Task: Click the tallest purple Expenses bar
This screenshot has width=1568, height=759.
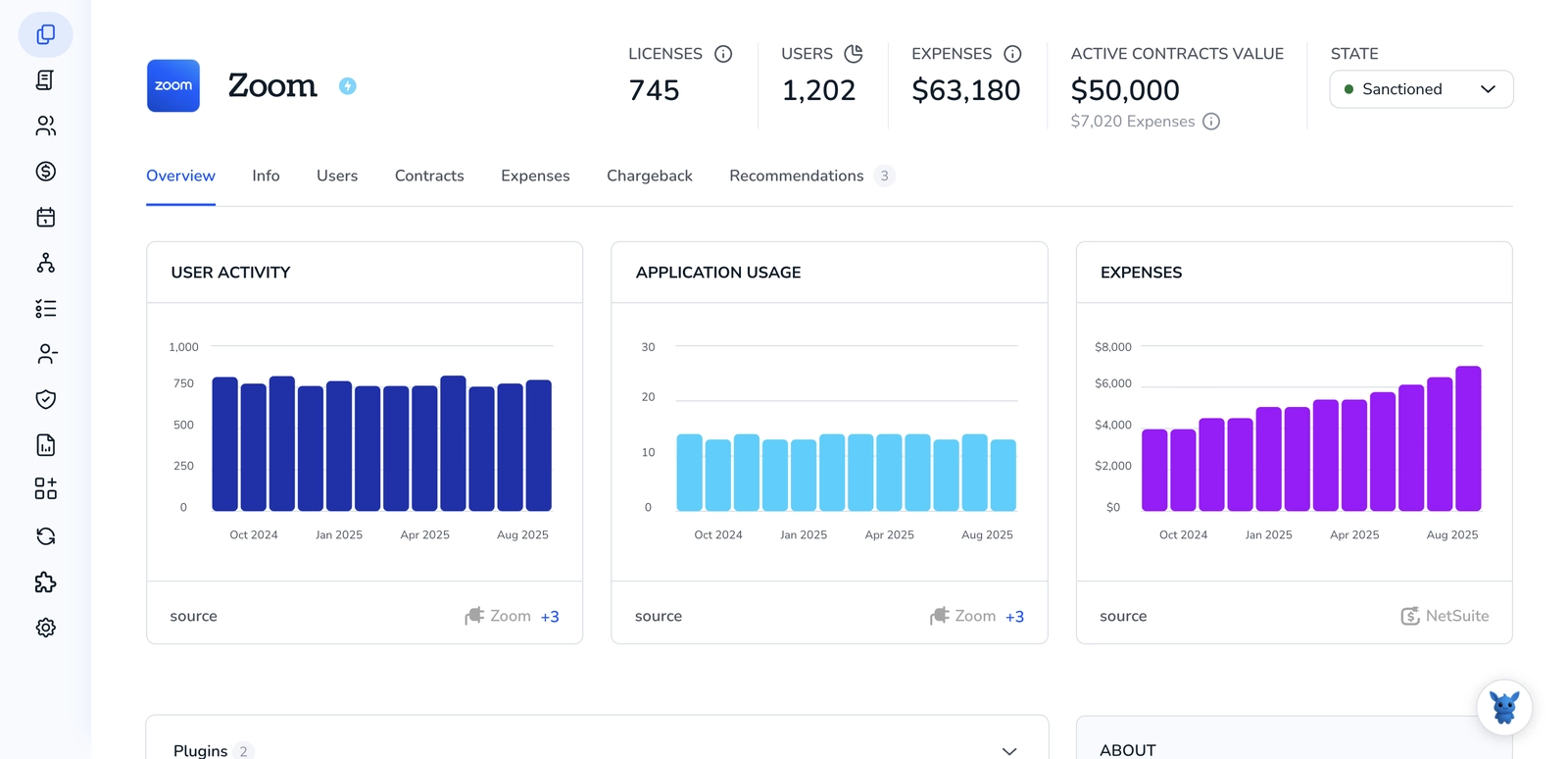Action: 1468,438
